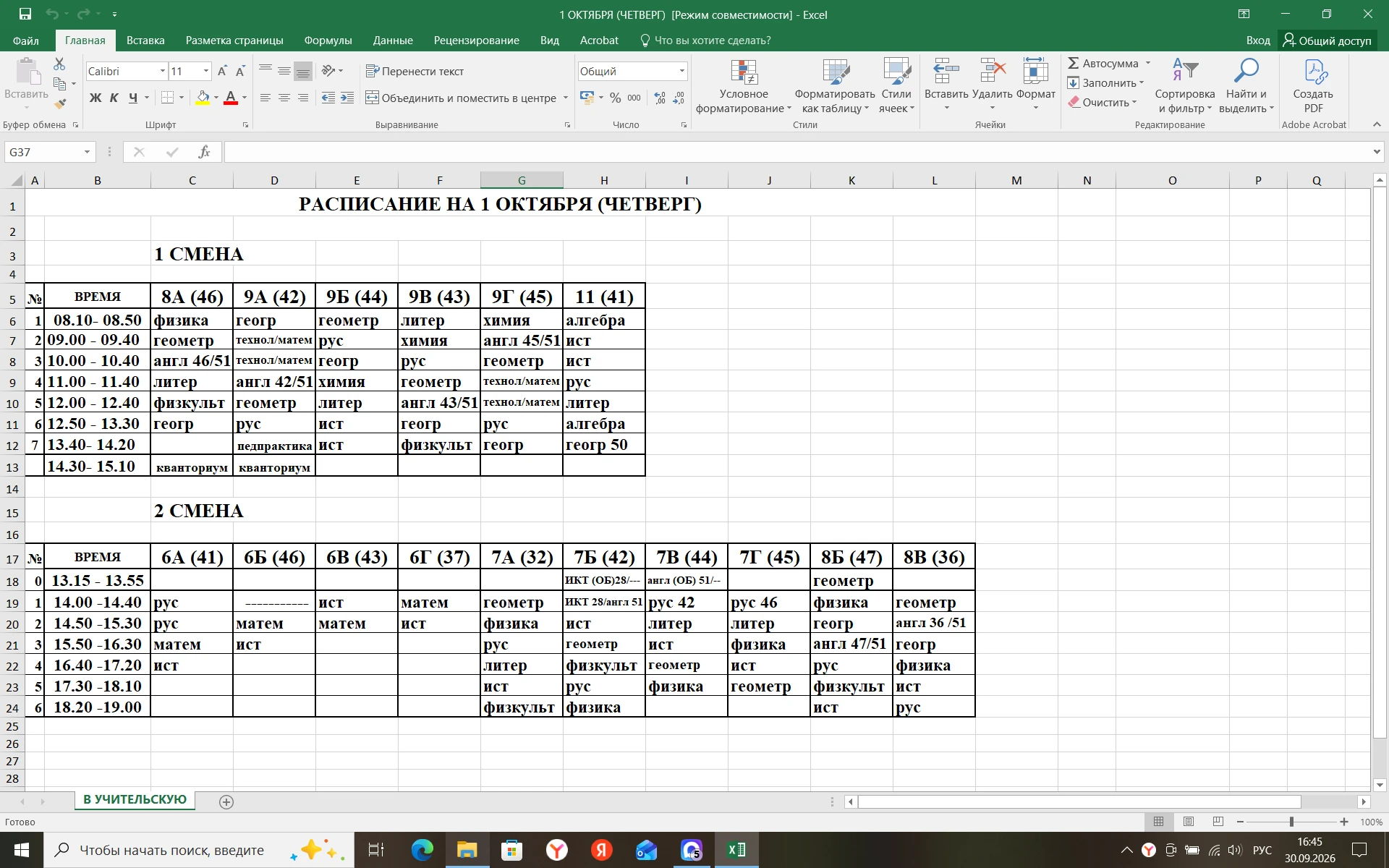Select the В УЧИТЕЛЬСКУЮ sheet tab
Viewport: 1389px width, 868px height.
coord(135,799)
